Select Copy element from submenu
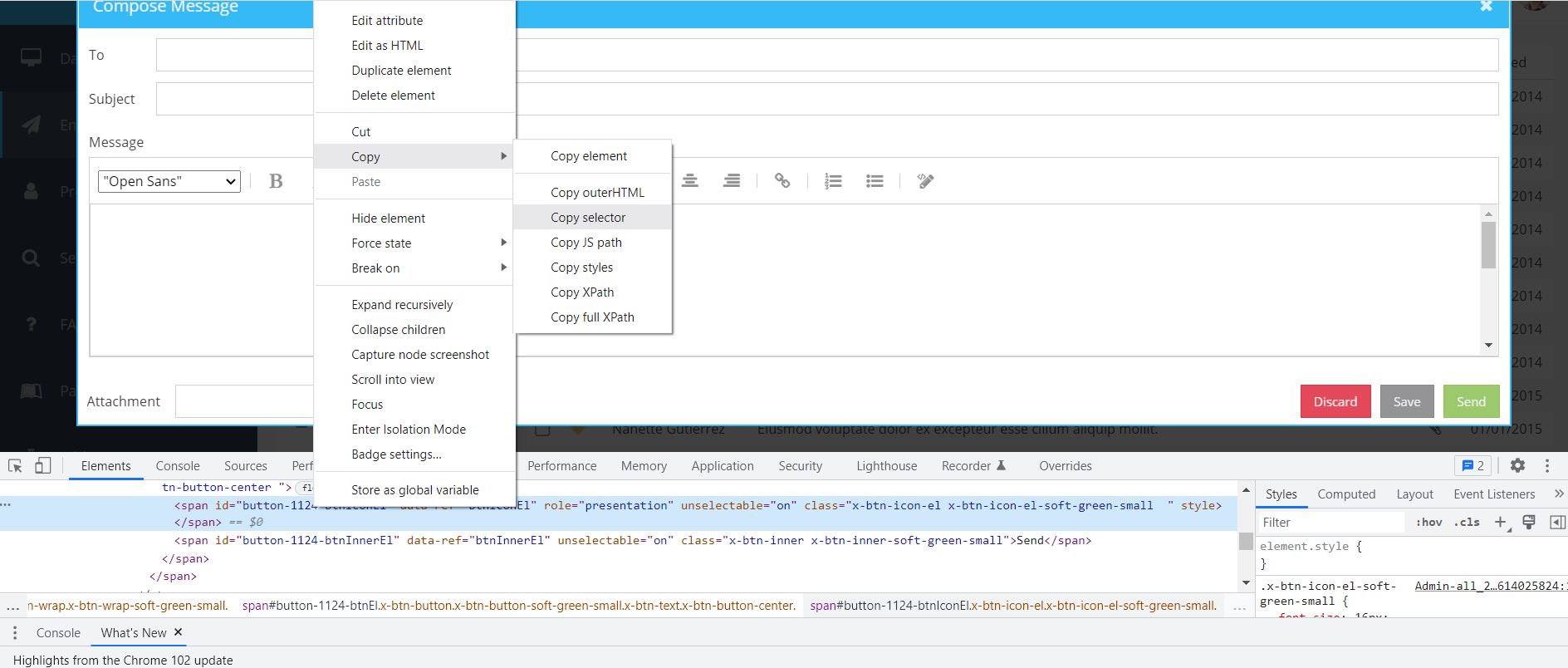This screenshot has width=1568, height=668. pyautogui.click(x=592, y=156)
